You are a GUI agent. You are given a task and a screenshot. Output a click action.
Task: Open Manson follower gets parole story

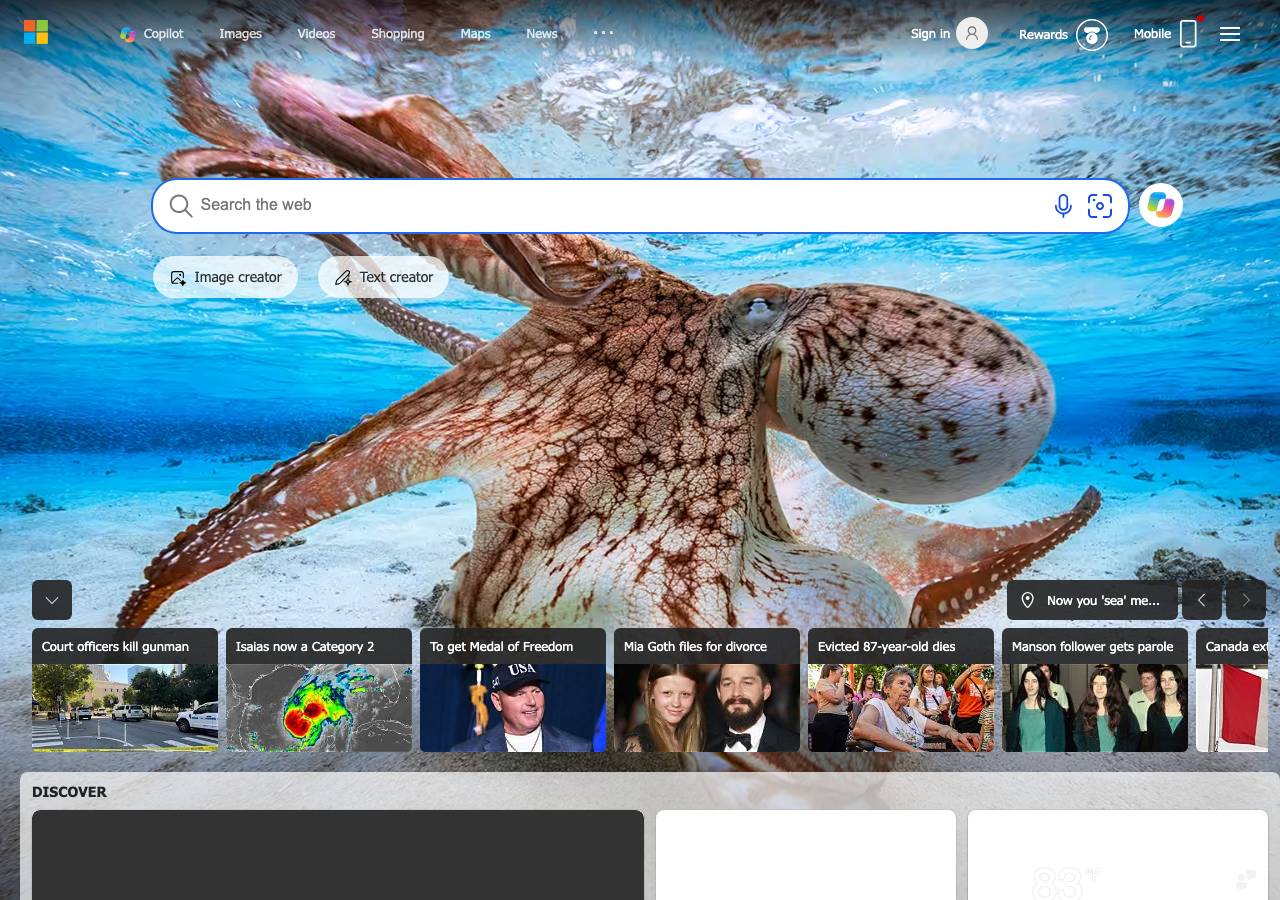click(x=1095, y=690)
